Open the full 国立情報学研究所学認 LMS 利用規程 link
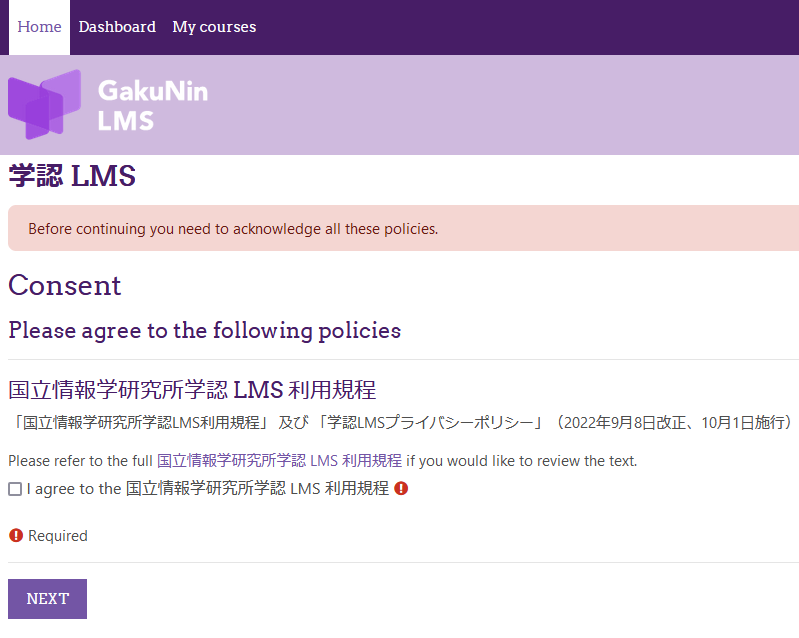This screenshot has height=638, width=799. tap(279, 461)
